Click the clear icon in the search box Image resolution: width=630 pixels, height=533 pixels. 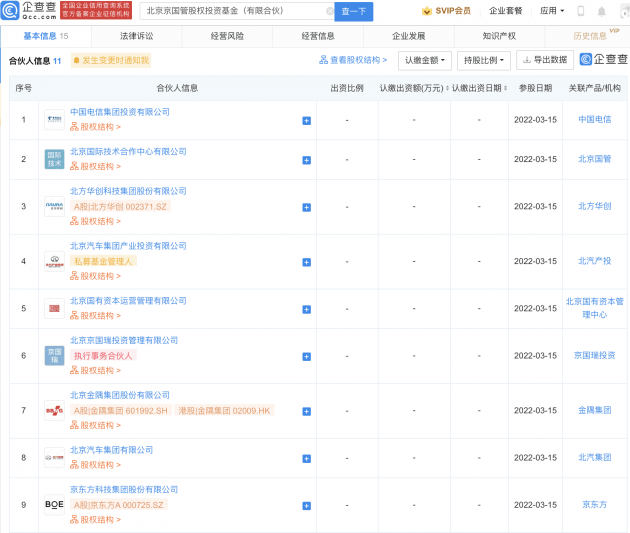(328, 12)
